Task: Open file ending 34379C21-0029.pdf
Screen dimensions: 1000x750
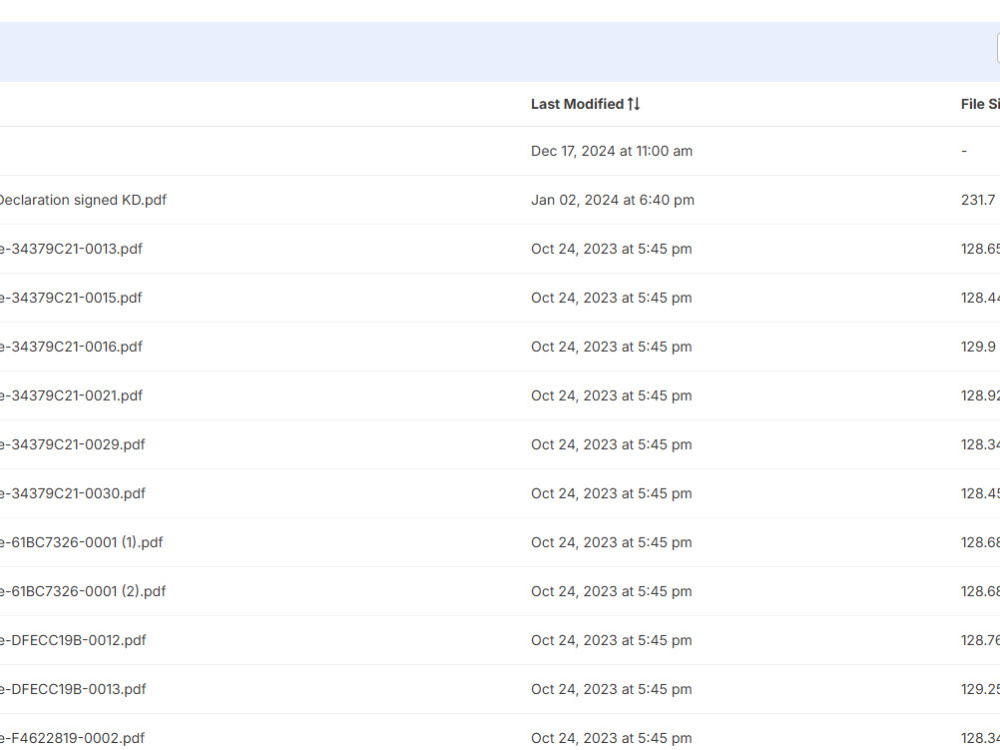Action: [x=72, y=445]
